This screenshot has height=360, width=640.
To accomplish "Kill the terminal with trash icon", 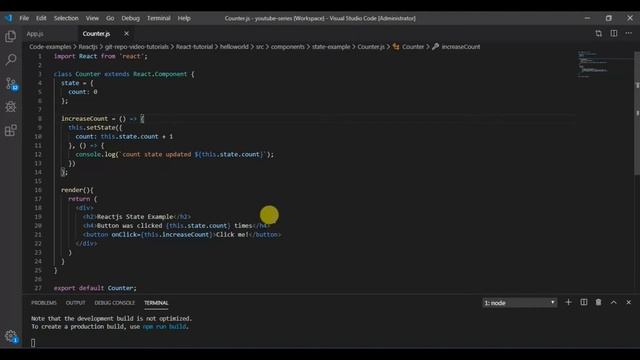I will (x=598, y=302).
